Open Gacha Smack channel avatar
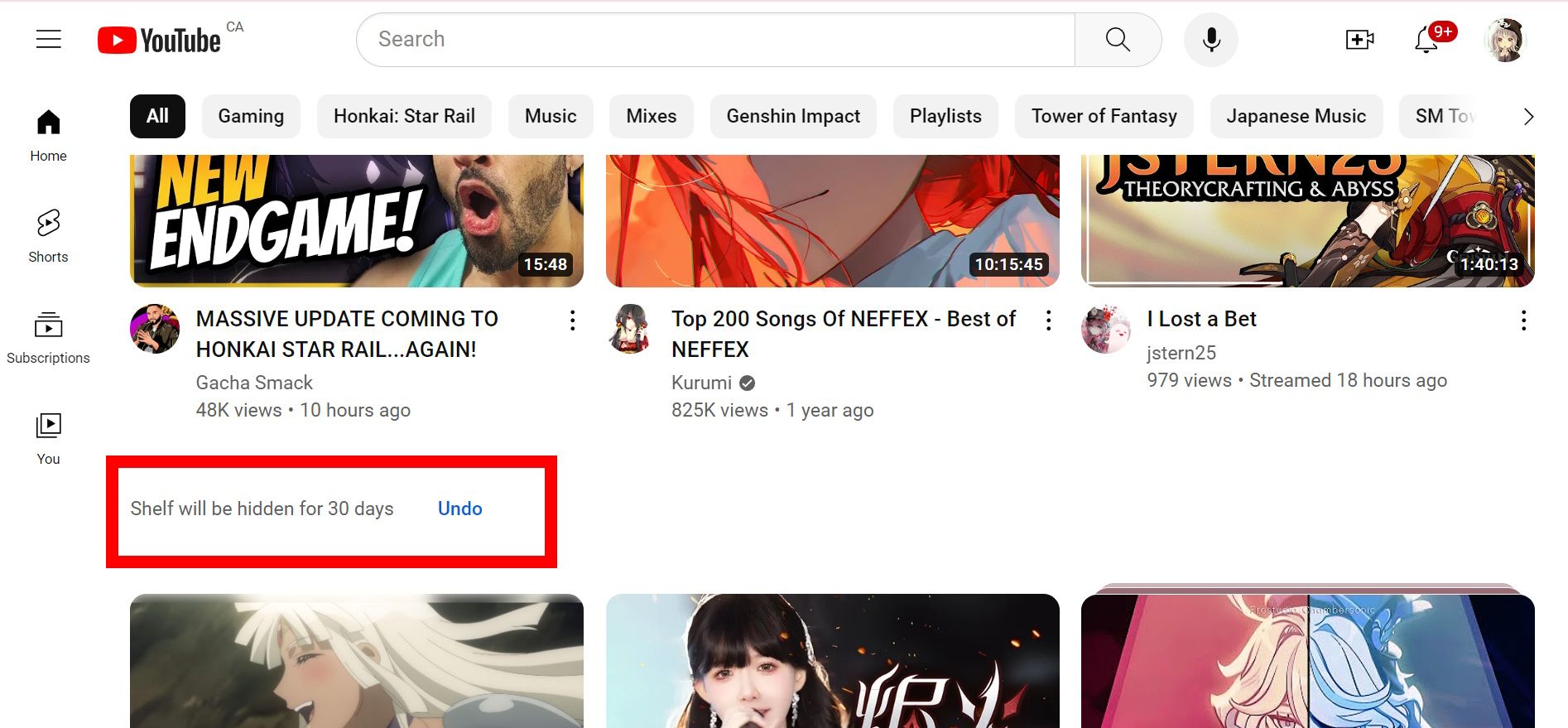This screenshot has height=728, width=1568. pyautogui.click(x=155, y=329)
